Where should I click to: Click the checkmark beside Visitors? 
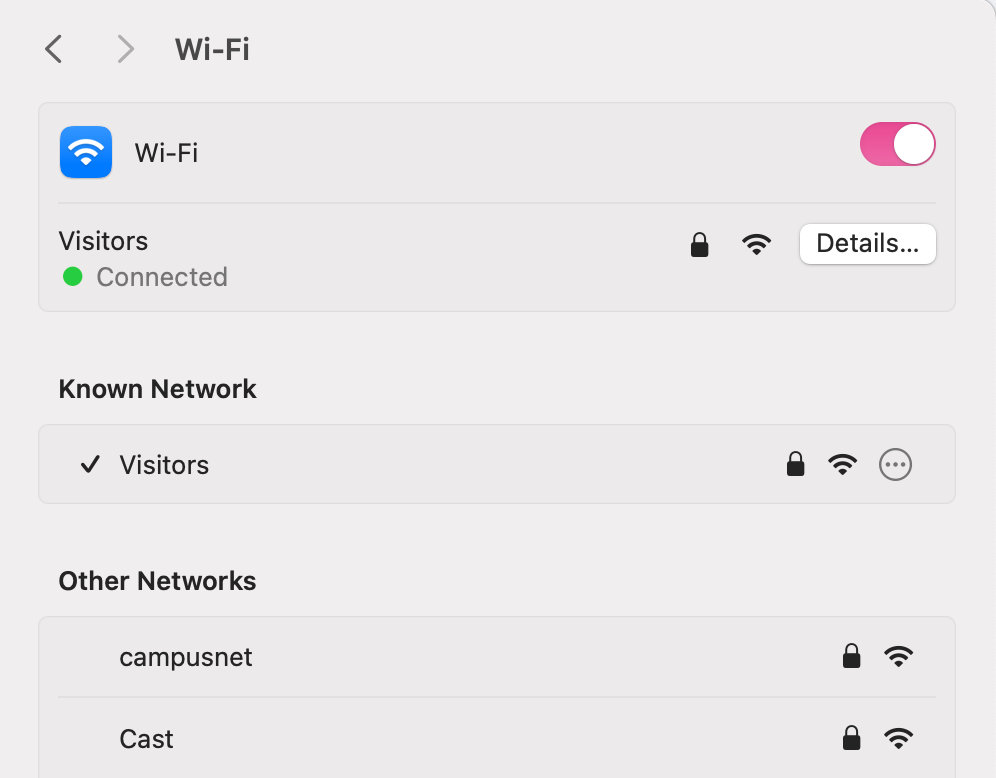point(90,464)
